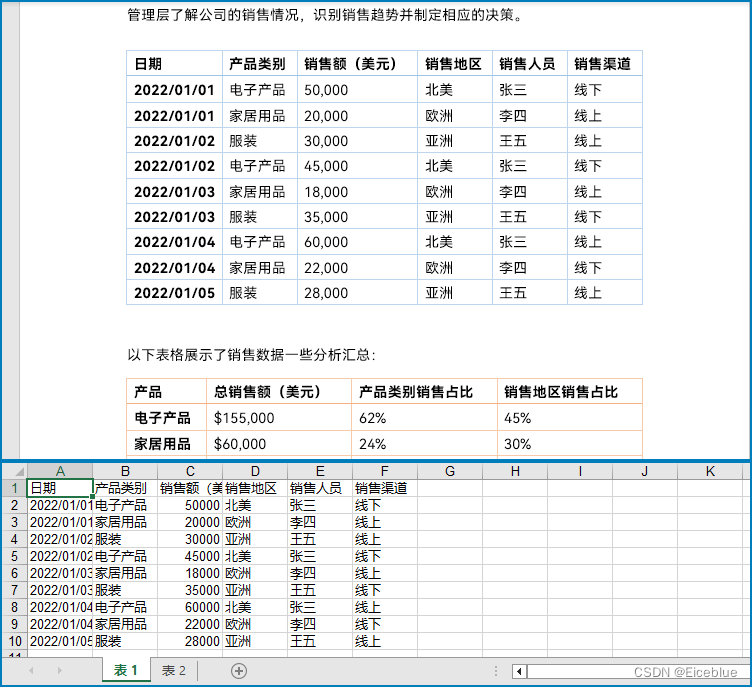This screenshot has width=752, height=687.
Task: Click 35,000 in the document table
Action: click(326, 217)
